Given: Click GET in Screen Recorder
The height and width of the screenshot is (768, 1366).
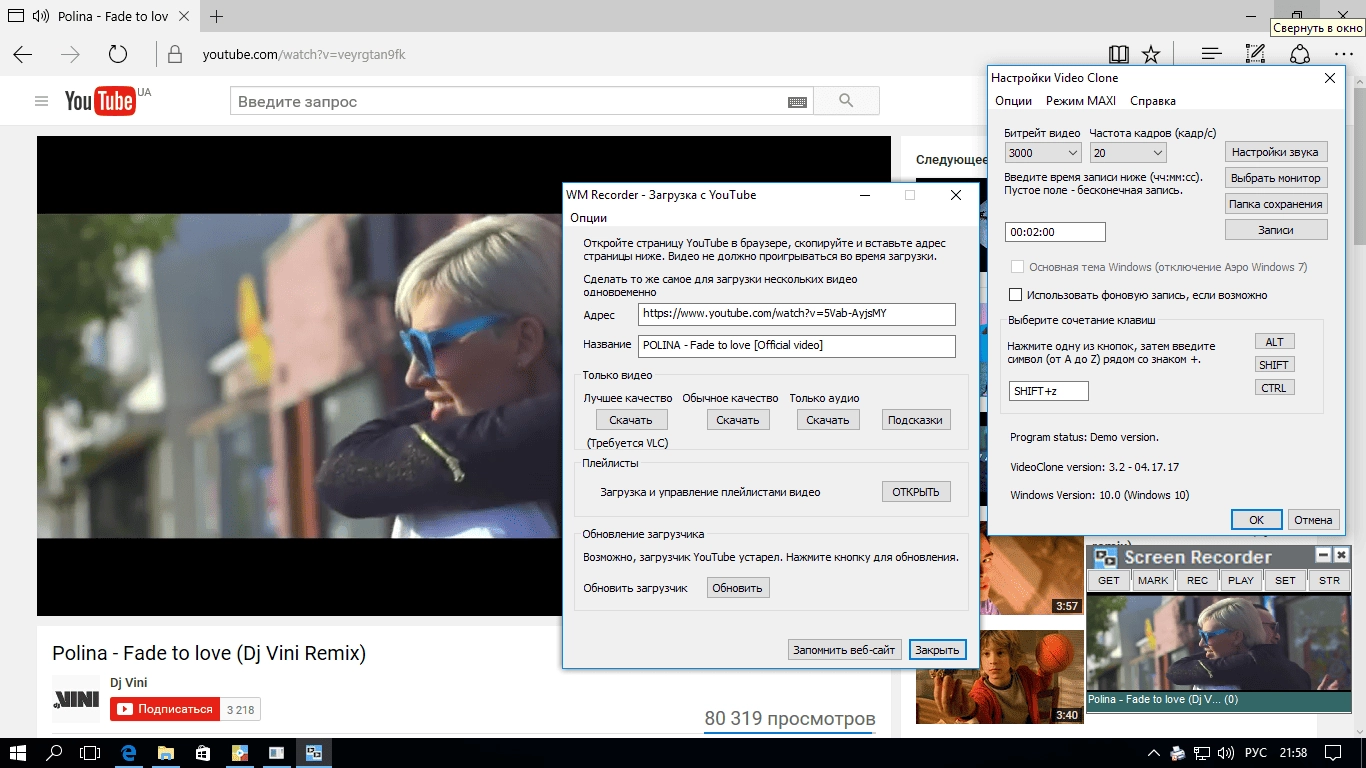Looking at the screenshot, I should click(1109, 580).
